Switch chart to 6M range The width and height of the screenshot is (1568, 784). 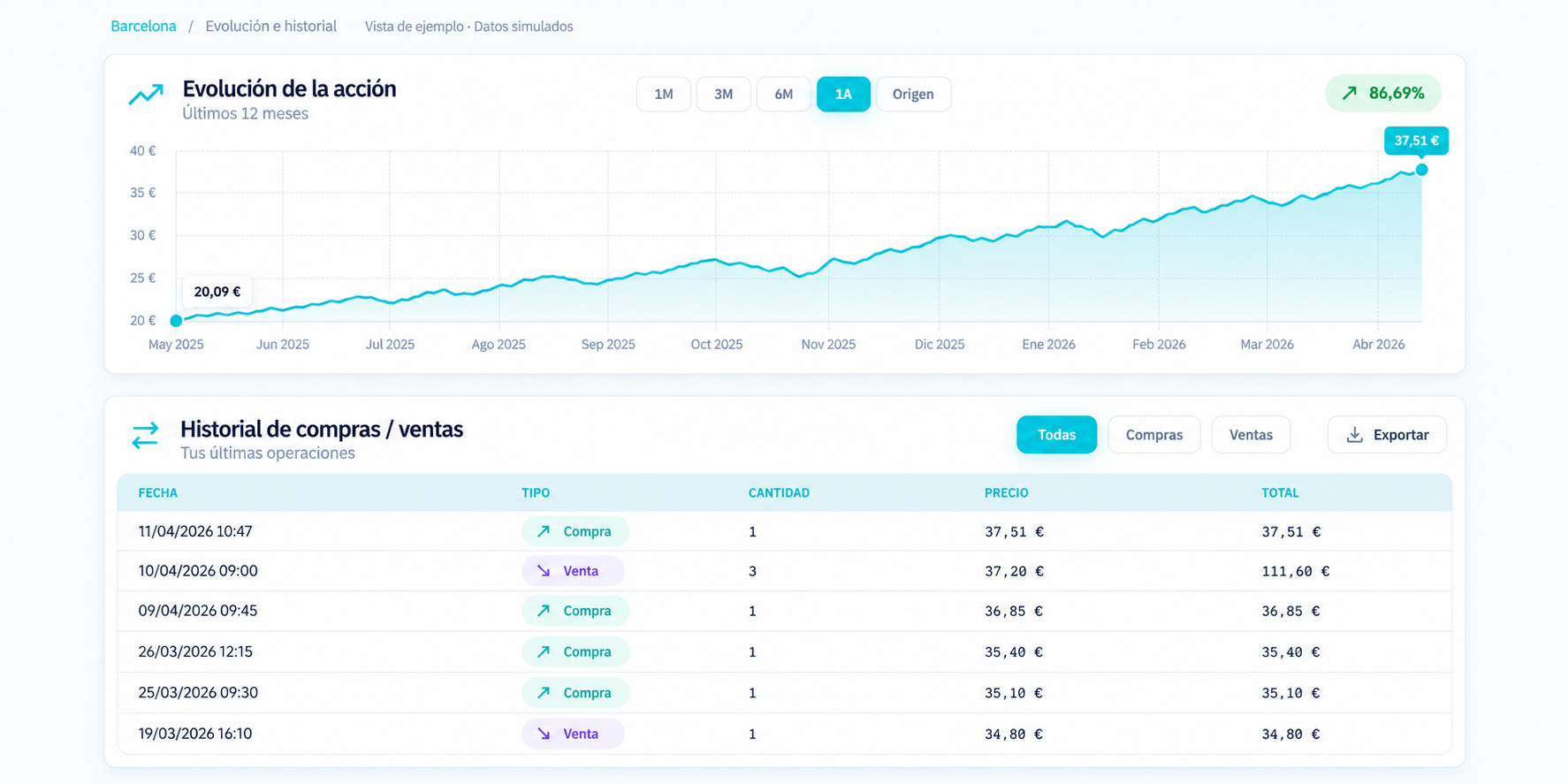pyautogui.click(x=784, y=95)
